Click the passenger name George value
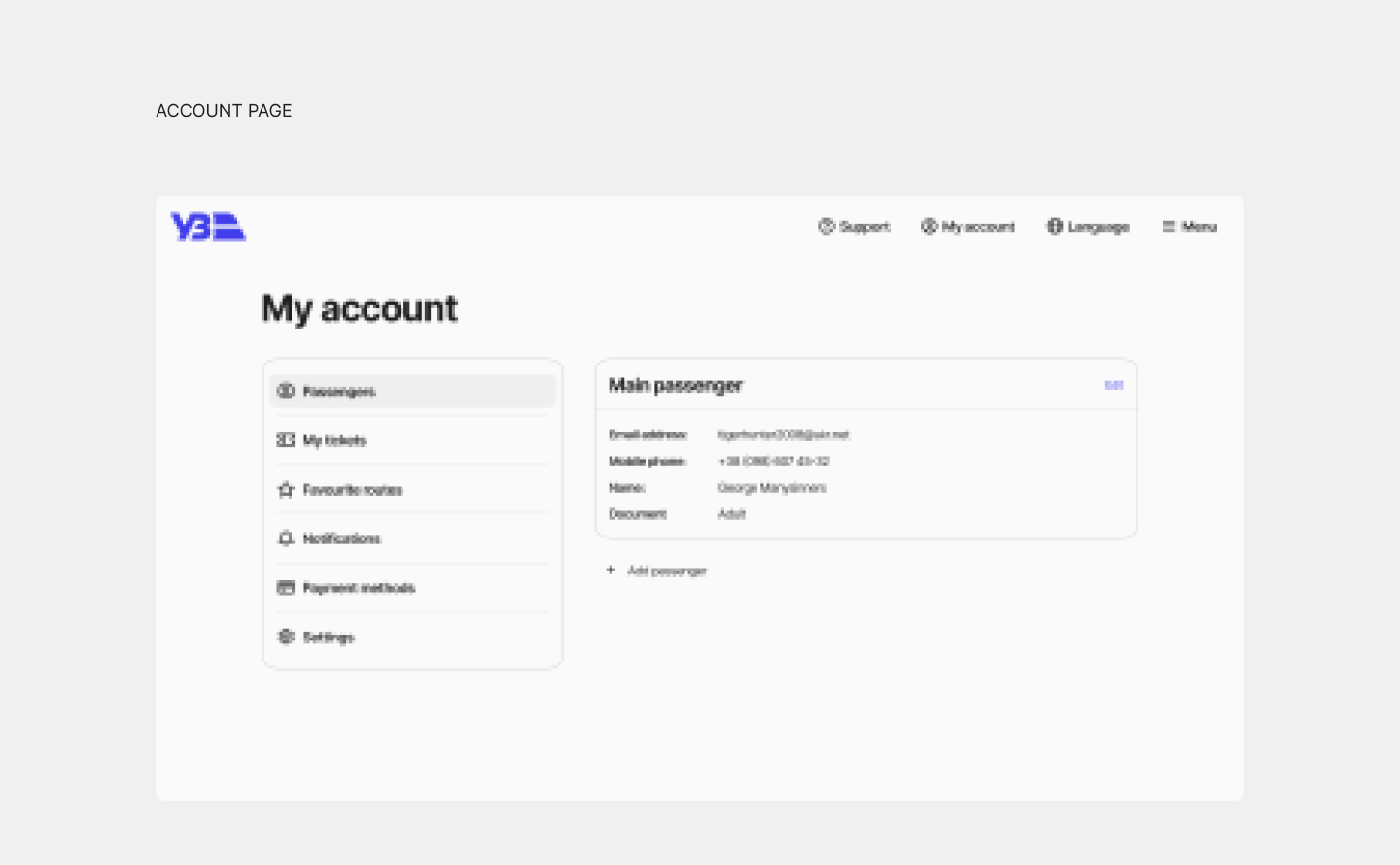Screen dimensions: 1400x865 [772, 488]
